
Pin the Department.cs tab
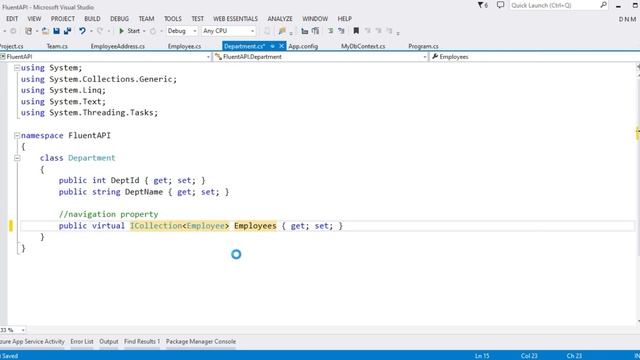tap(272, 46)
